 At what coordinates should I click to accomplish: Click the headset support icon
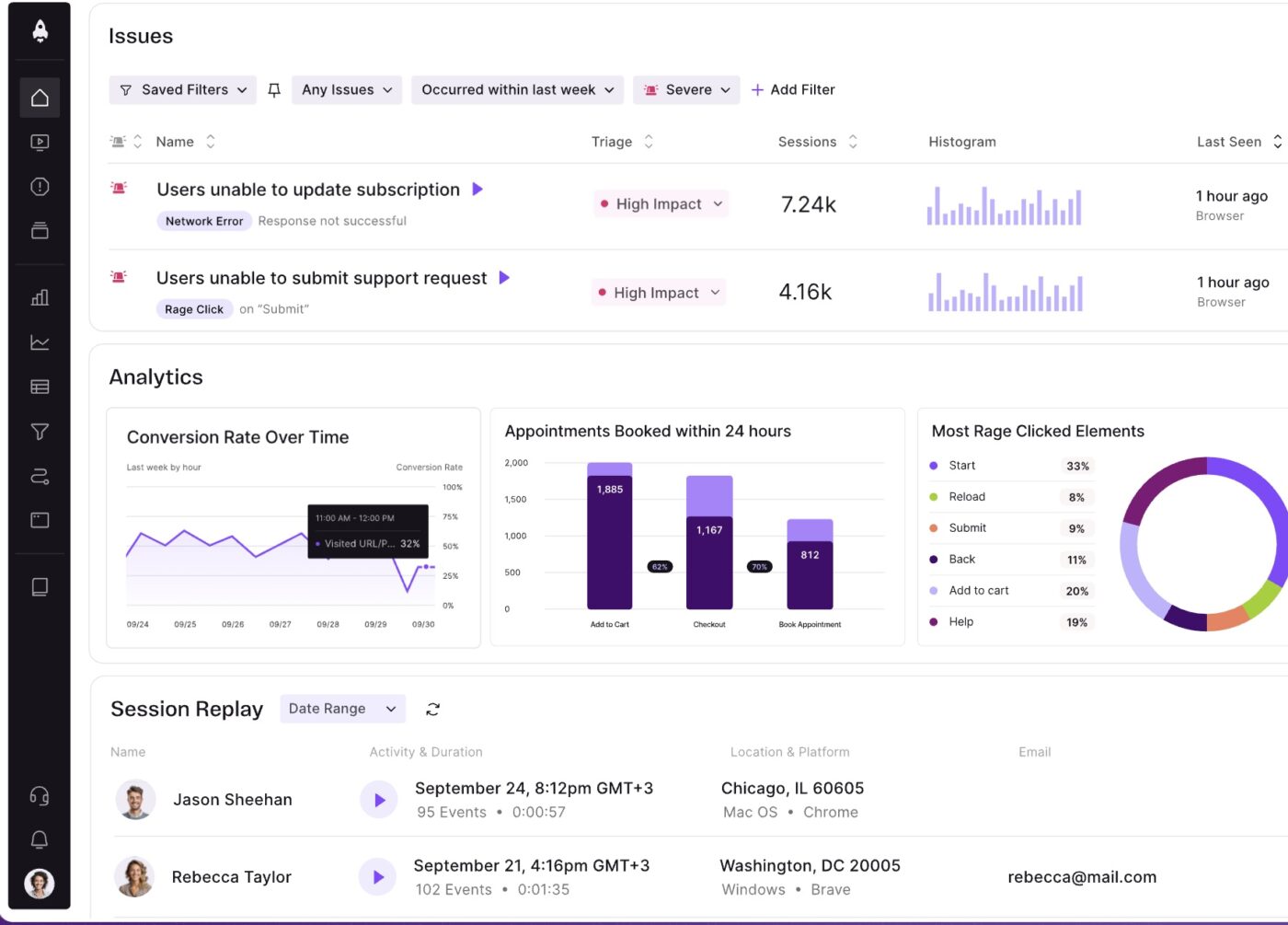point(40,796)
